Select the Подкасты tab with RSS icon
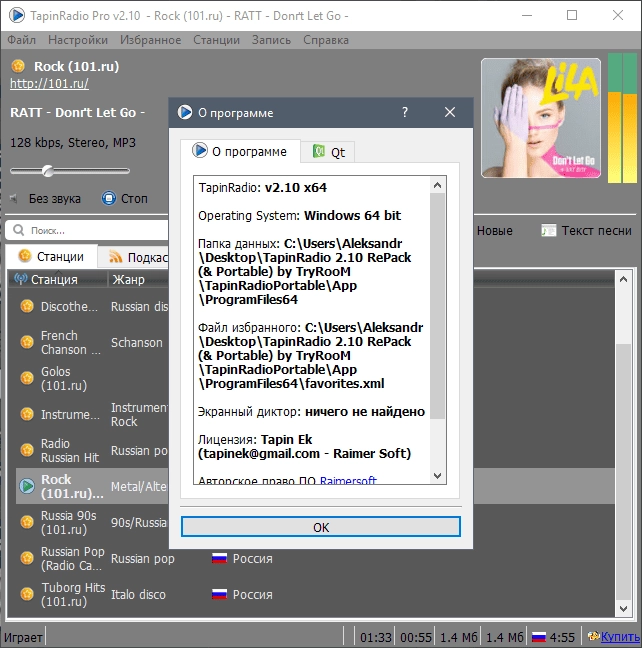This screenshot has height=648, width=642. point(133,257)
